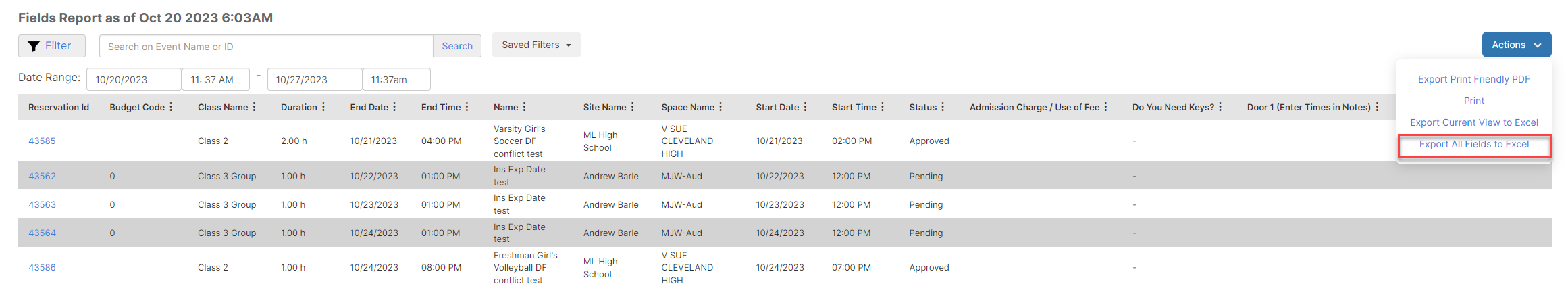
Task: Open the column menu beside Budget Code
Action: coord(171,107)
